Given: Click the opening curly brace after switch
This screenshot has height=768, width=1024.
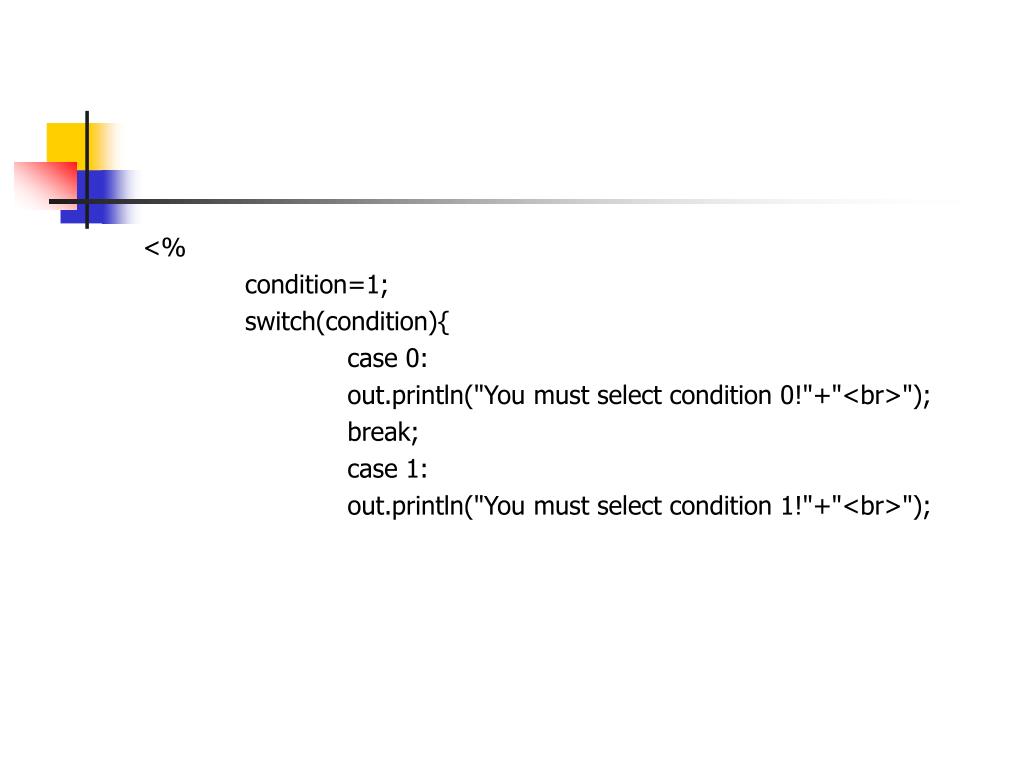Looking at the screenshot, I should click(444, 322).
